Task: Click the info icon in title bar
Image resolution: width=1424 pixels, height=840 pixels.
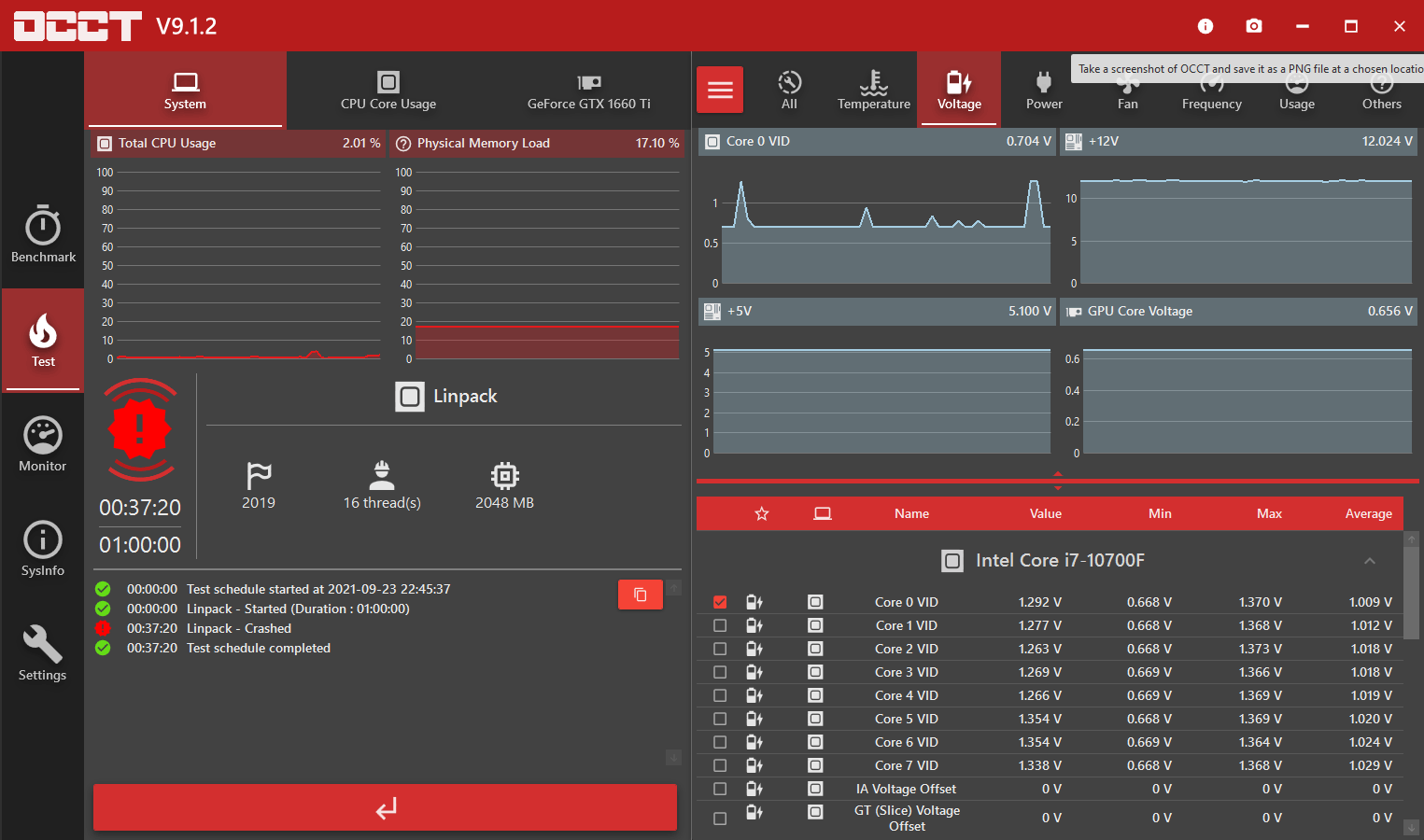Action: point(1205,26)
